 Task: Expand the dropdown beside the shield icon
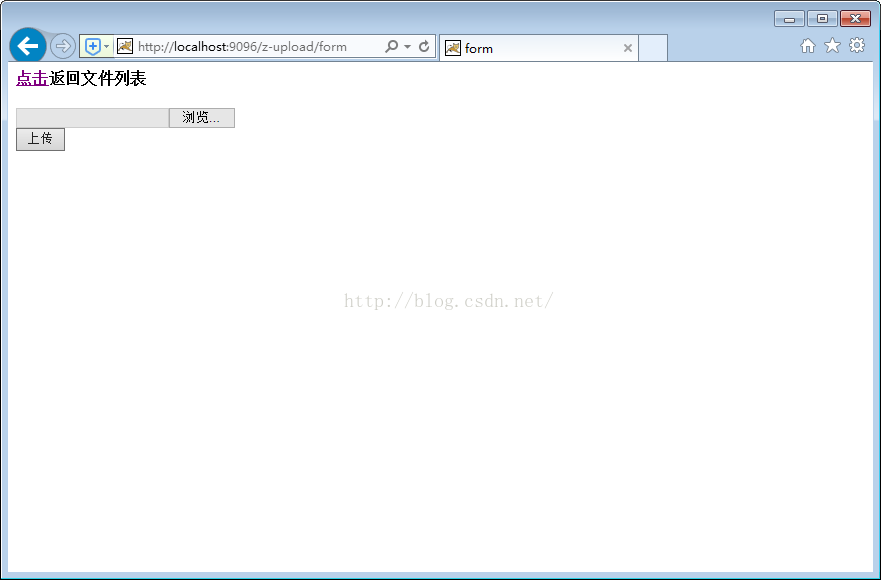106,46
